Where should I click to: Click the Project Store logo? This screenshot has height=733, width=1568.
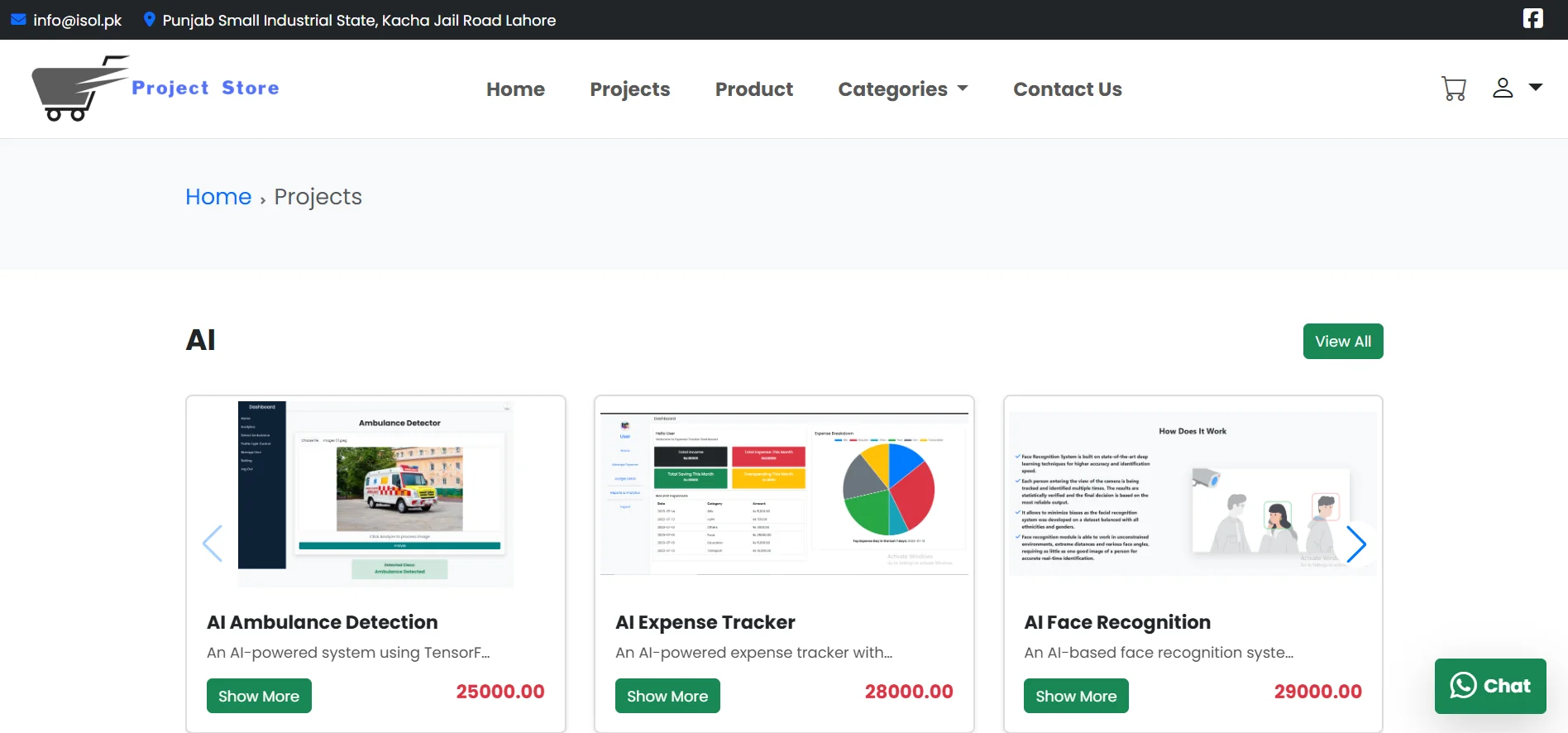(x=155, y=89)
